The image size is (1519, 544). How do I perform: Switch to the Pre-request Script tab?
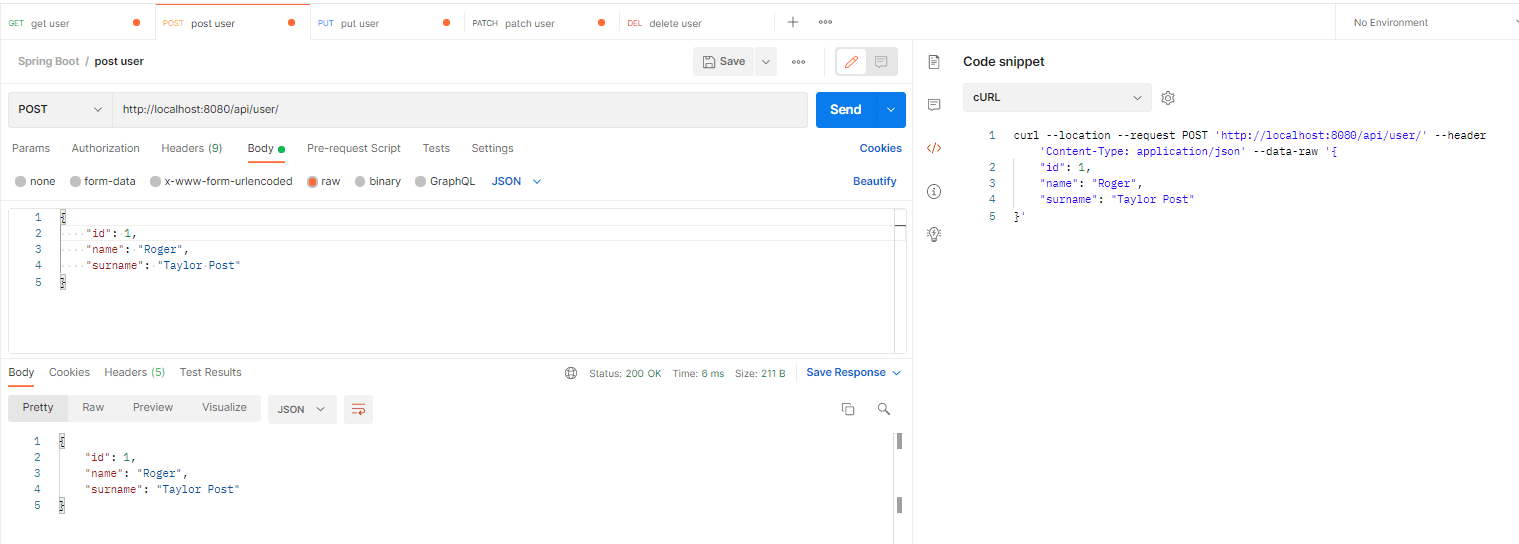point(353,148)
